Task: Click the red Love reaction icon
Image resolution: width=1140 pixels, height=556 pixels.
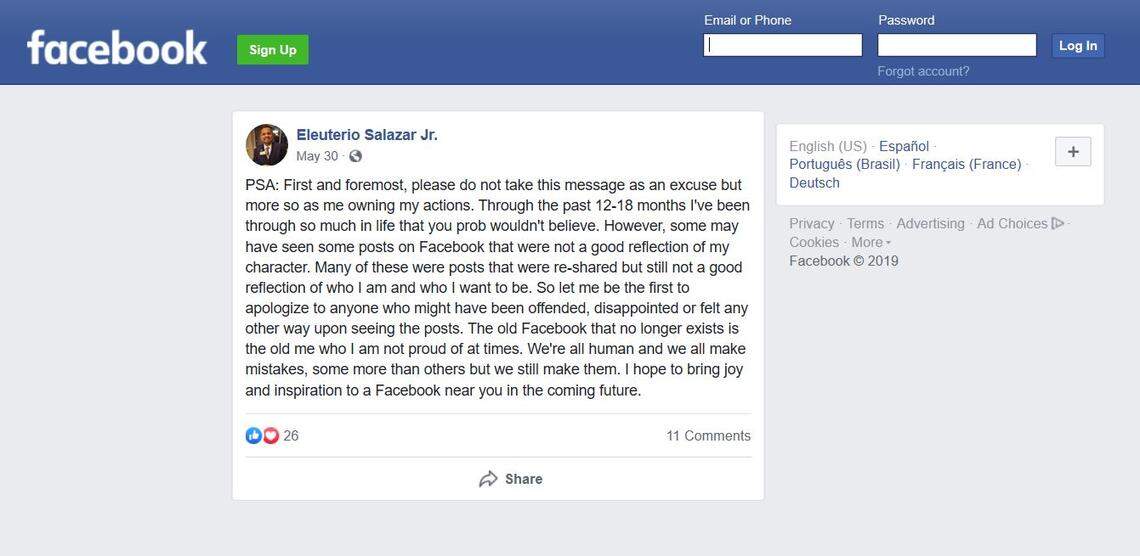Action: coord(270,436)
